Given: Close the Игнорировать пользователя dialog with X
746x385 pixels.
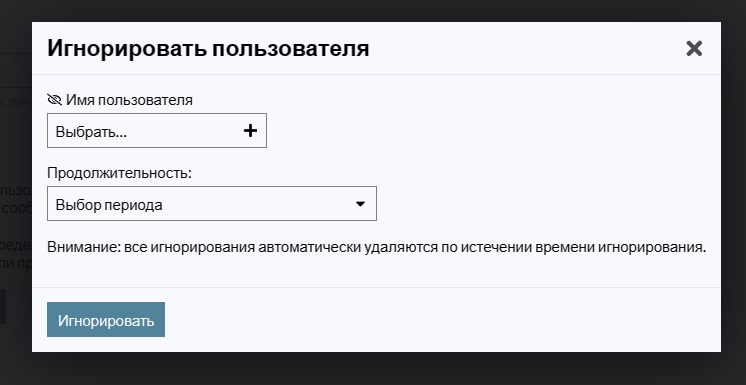Looking at the screenshot, I should coord(694,48).
